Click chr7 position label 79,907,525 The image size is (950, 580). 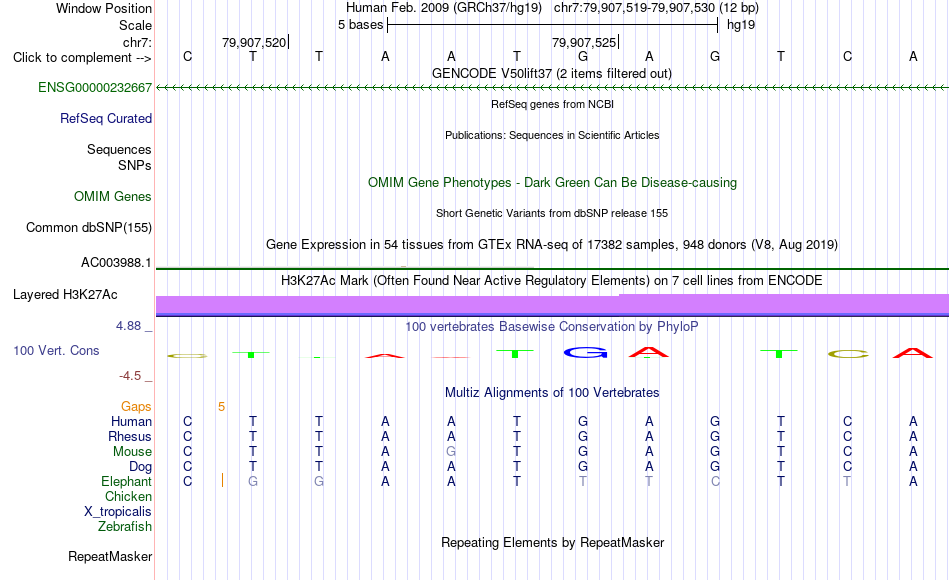pyautogui.click(x=584, y=42)
